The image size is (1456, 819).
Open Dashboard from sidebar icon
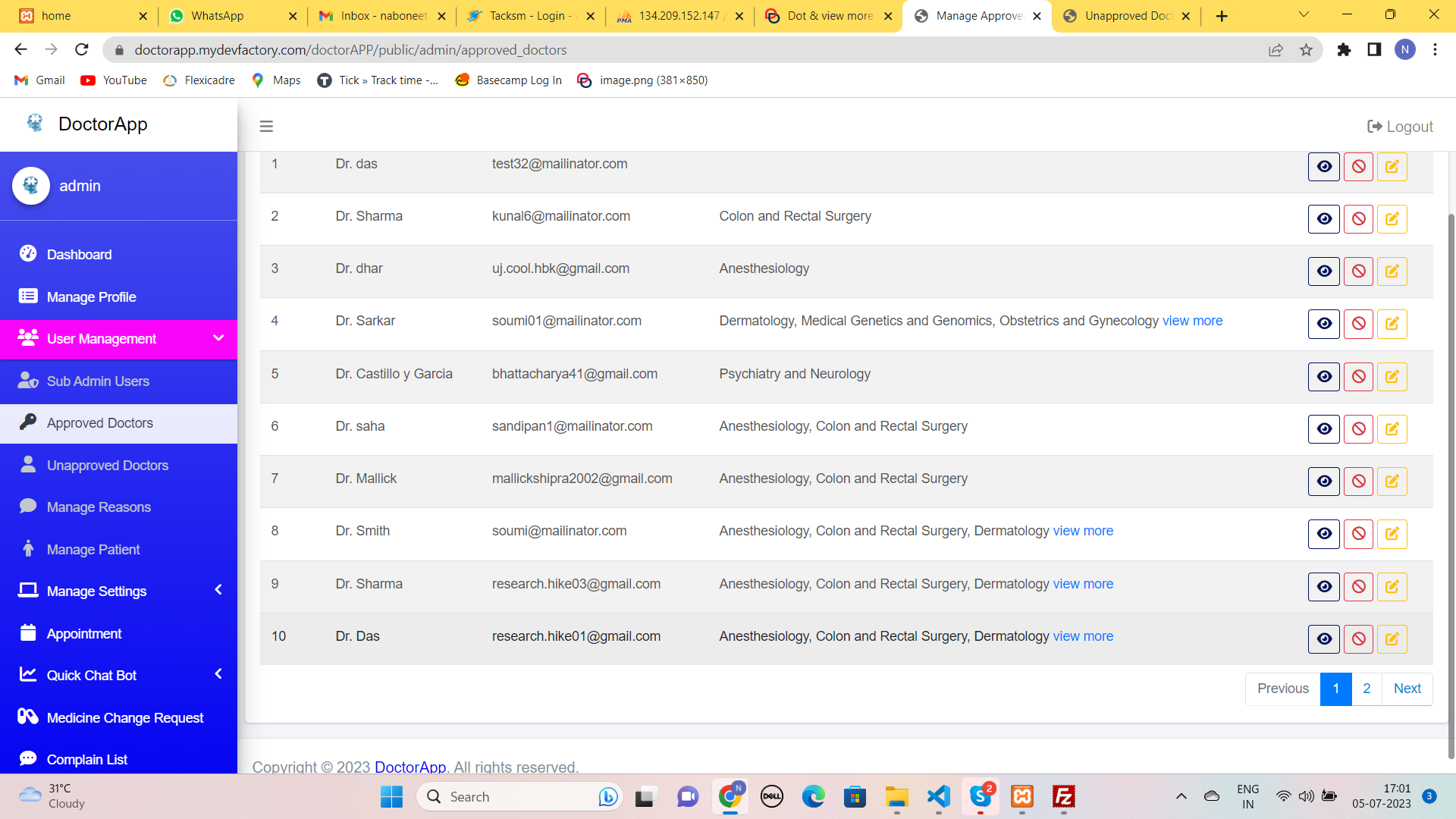[x=28, y=254]
